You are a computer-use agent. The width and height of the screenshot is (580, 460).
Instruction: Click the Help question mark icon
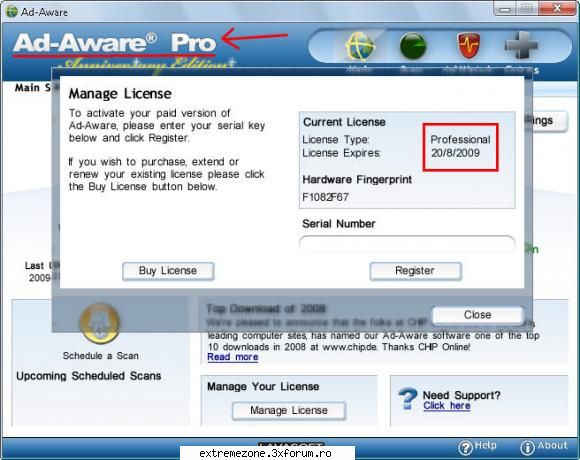(x=465, y=448)
